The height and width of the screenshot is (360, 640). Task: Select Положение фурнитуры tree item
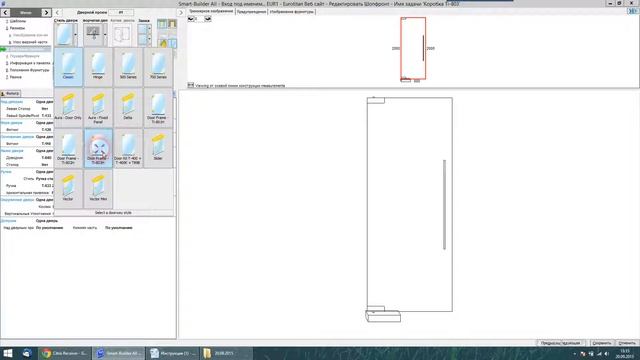29,70
